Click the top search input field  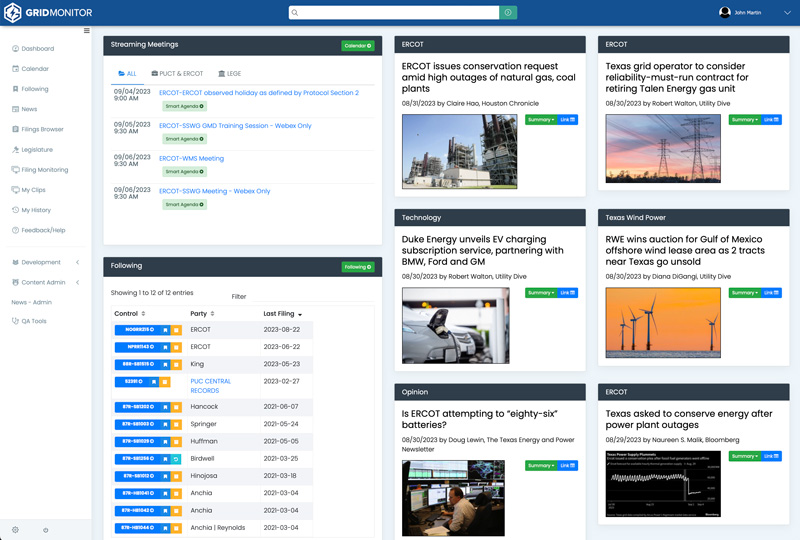pyautogui.click(x=393, y=13)
